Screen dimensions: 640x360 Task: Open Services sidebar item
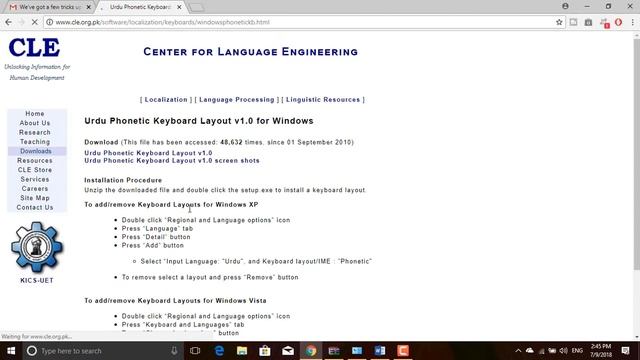pos(35,179)
